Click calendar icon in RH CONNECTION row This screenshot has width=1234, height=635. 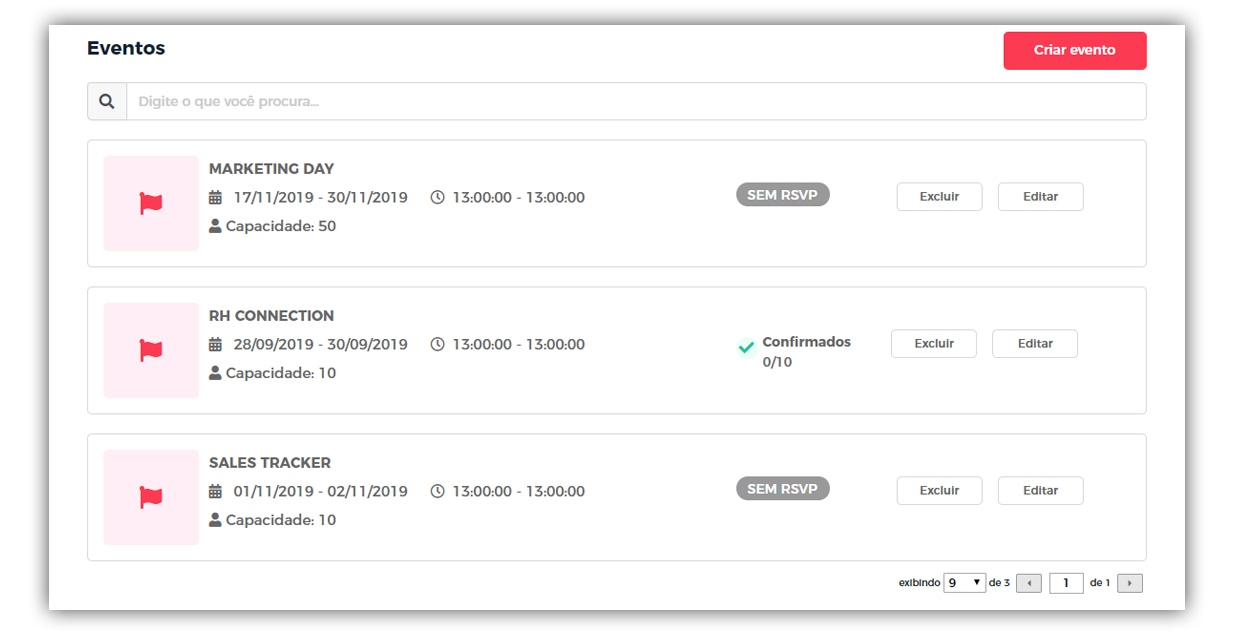point(215,344)
